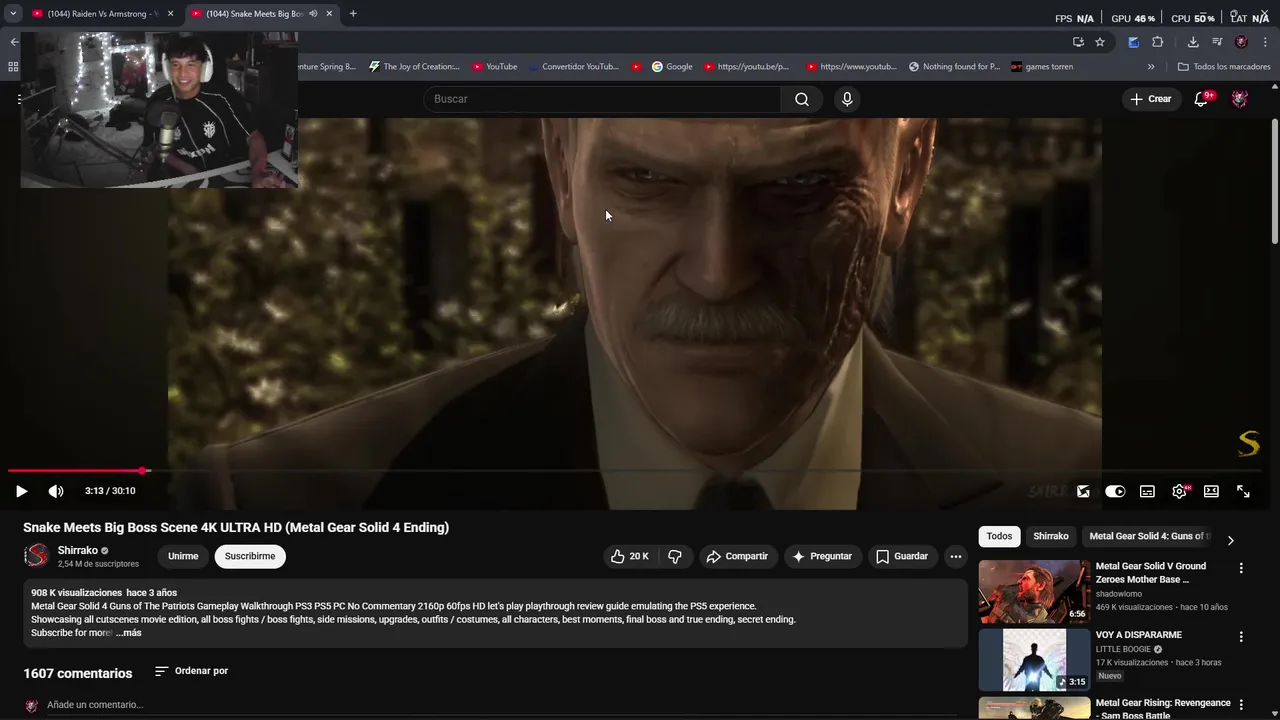Go back with the browser back arrow

point(14,42)
